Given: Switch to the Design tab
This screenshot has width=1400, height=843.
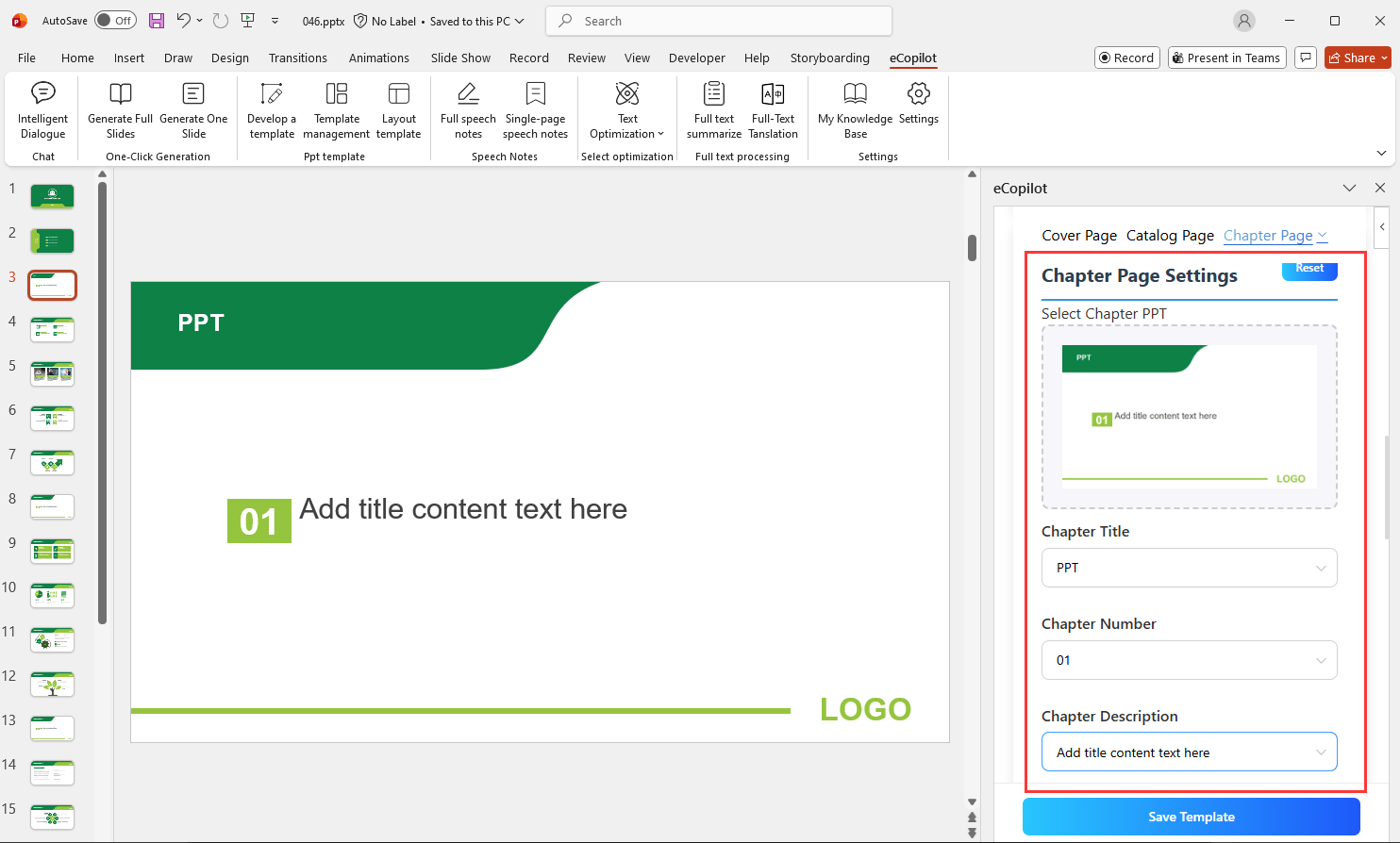Looking at the screenshot, I should [x=230, y=58].
